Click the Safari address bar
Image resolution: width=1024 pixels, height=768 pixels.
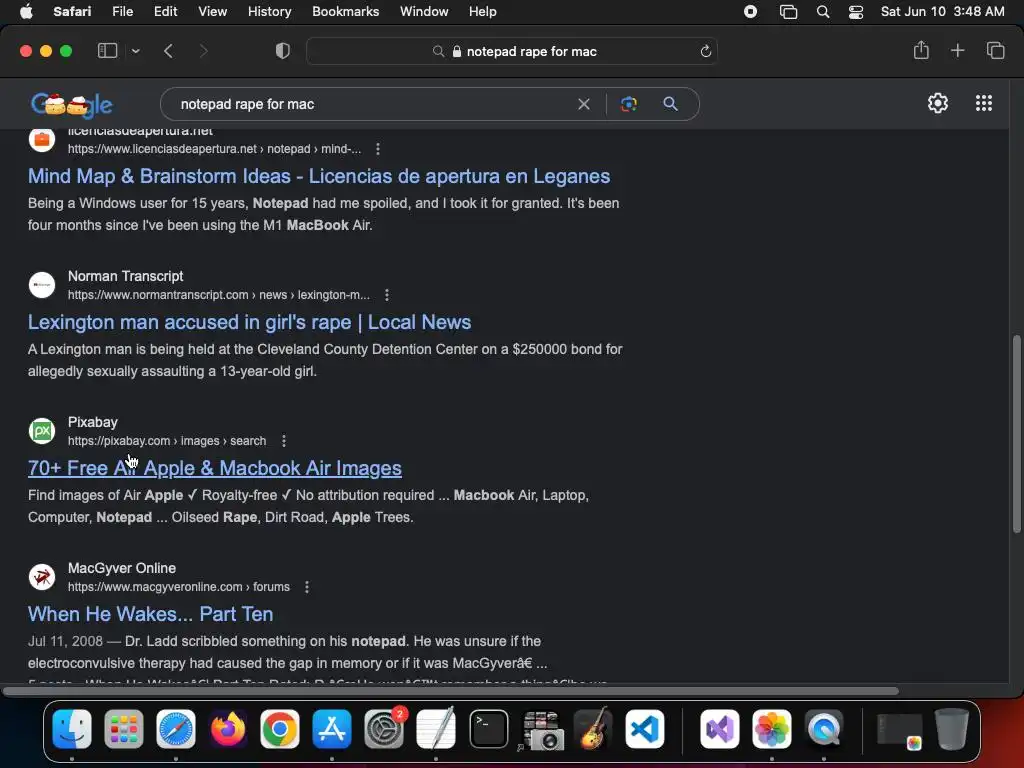tap(512, 51)
